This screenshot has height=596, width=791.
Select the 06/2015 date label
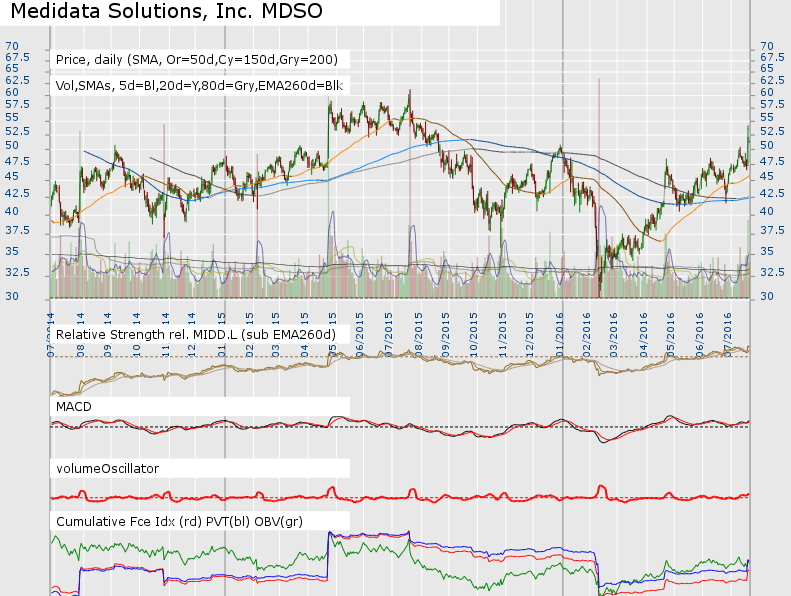pos(360,336)
